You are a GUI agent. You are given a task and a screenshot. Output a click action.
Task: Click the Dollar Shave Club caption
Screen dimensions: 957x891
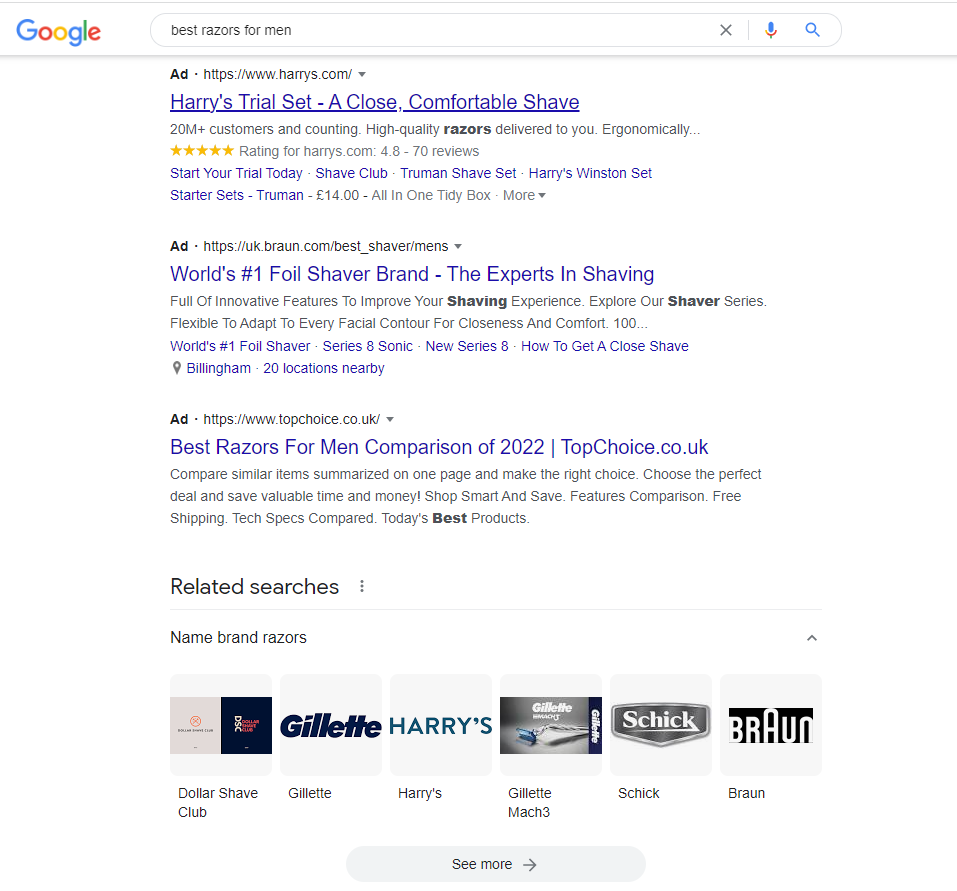pos(218,803)
